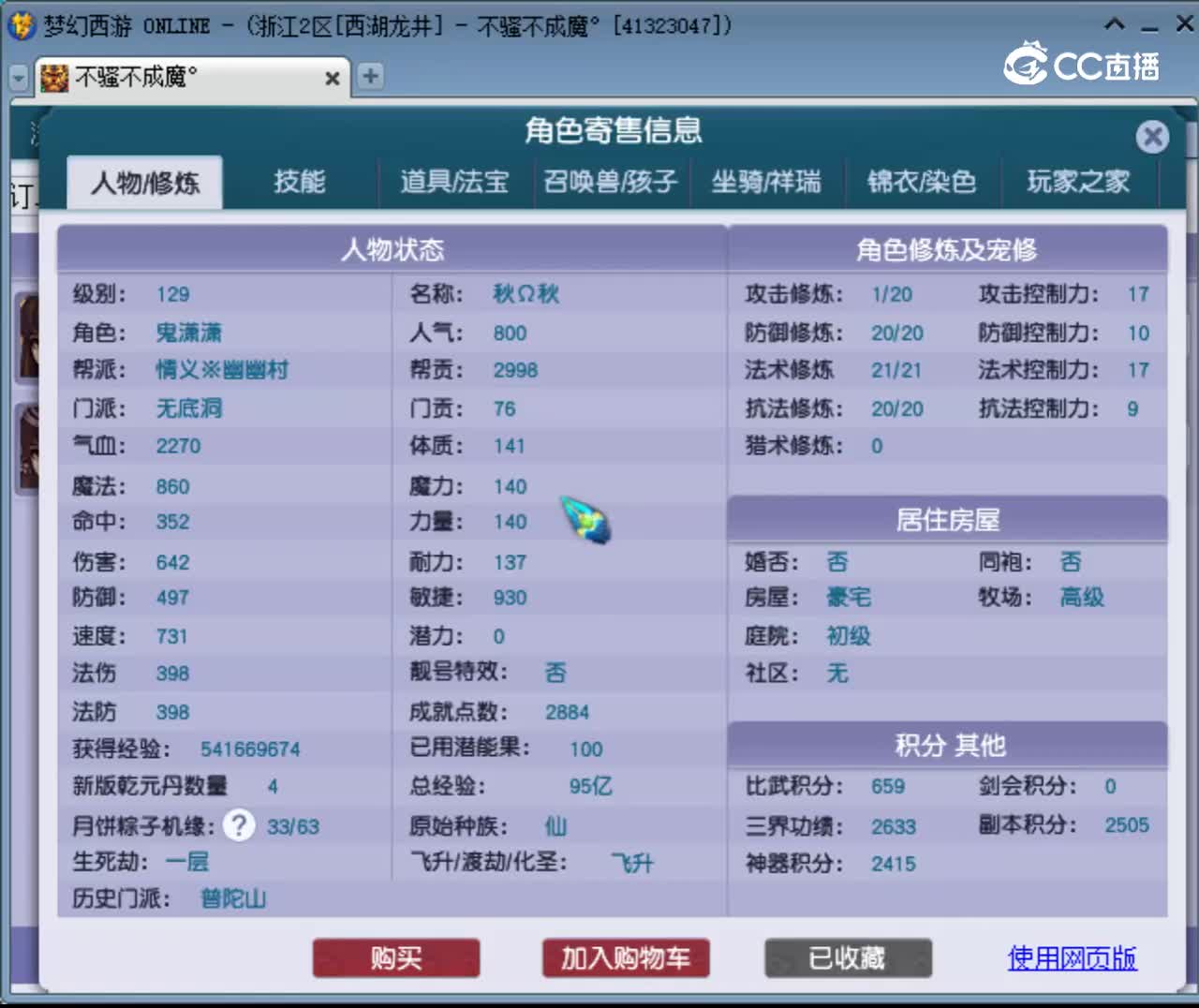Close the 角色寄售信息 dialog

click(x=1152, y=137)
